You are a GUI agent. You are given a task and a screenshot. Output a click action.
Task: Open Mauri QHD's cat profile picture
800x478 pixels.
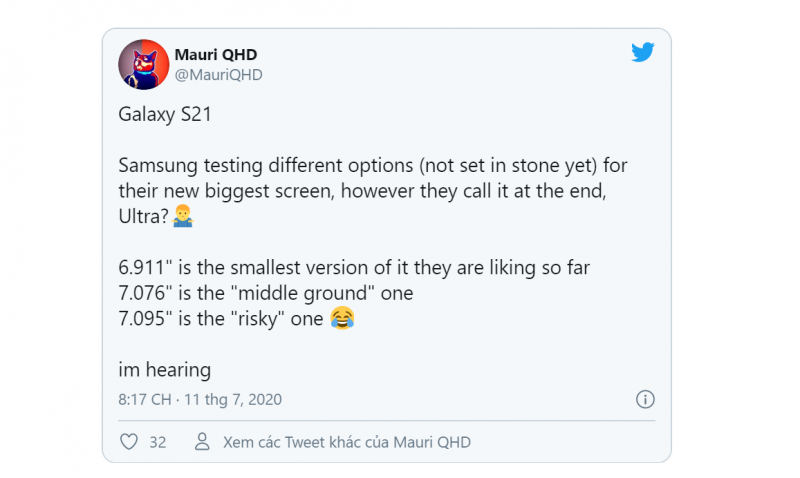click(x=144, y=64)
